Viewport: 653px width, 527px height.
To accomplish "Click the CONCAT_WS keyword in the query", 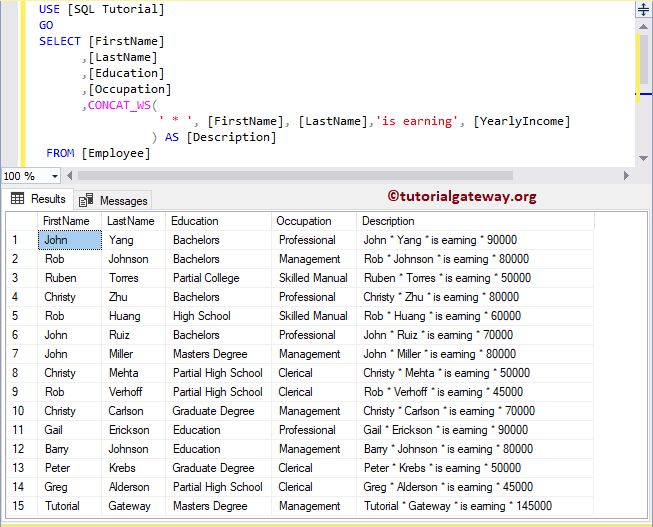I will [x=119, y=105].
